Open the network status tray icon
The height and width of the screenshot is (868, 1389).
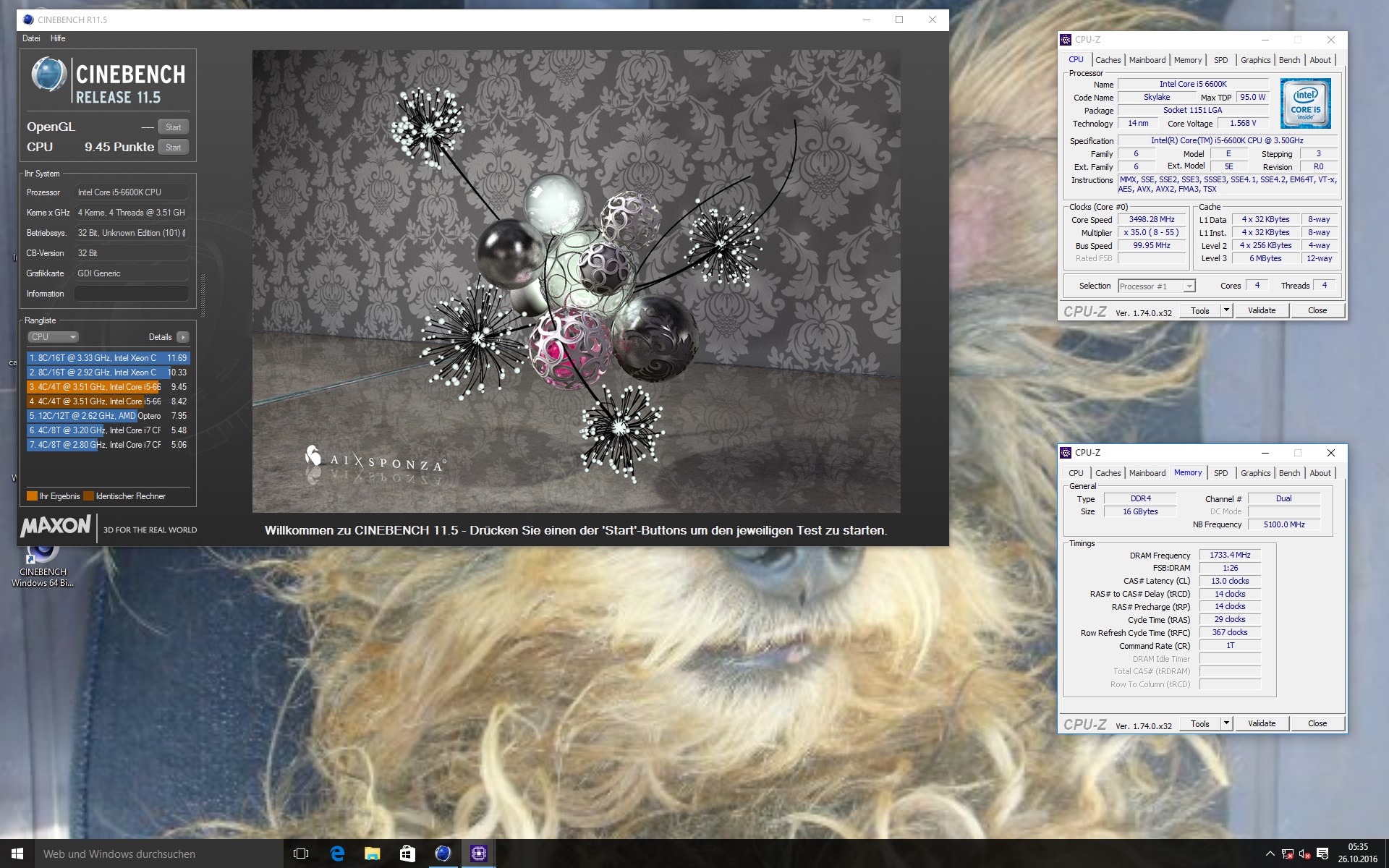coord(1288,854)
